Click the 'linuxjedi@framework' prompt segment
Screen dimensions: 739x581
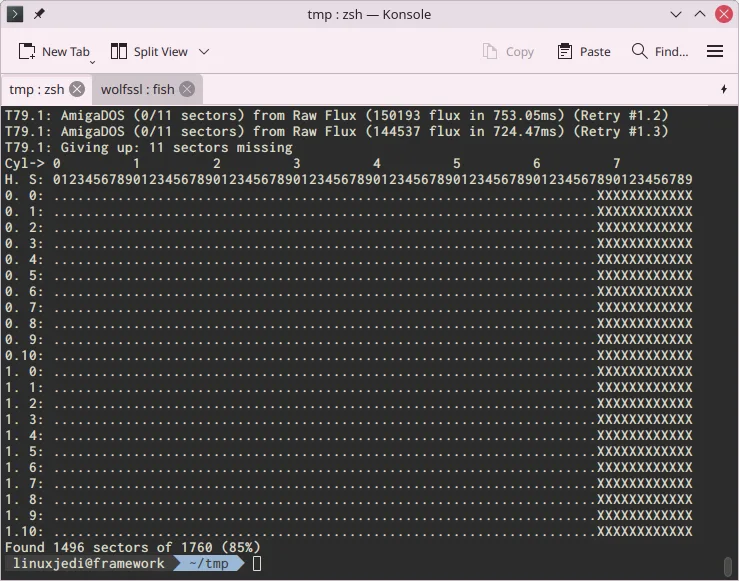click(89, 563)
